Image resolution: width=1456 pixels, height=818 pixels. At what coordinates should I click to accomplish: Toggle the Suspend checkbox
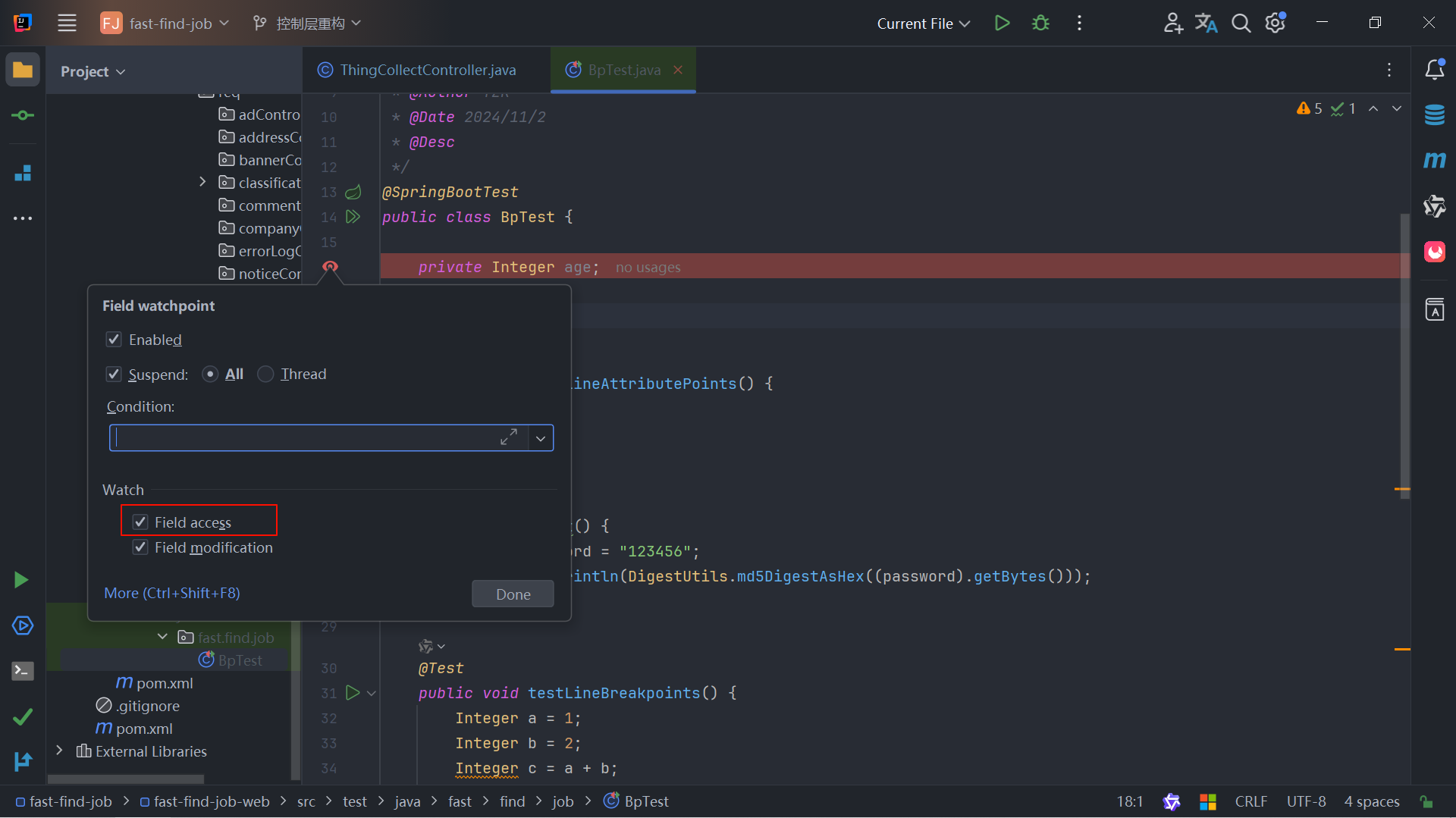[114, 374]
